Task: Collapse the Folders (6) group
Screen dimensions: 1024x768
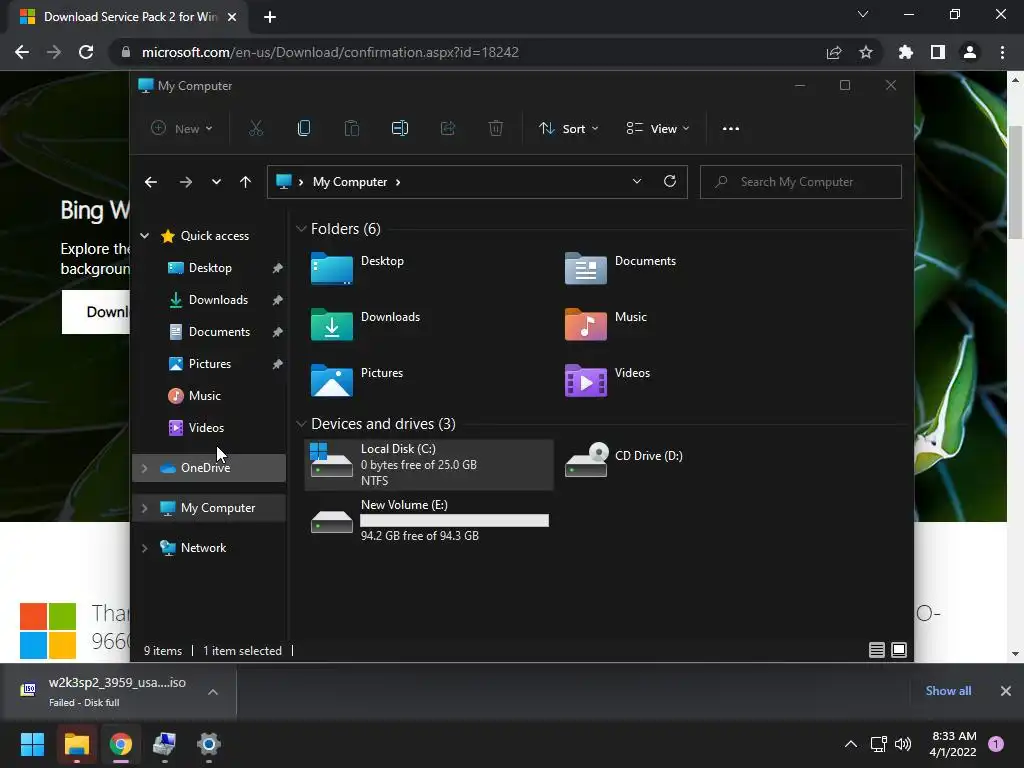Action: [x=301, y=229]
